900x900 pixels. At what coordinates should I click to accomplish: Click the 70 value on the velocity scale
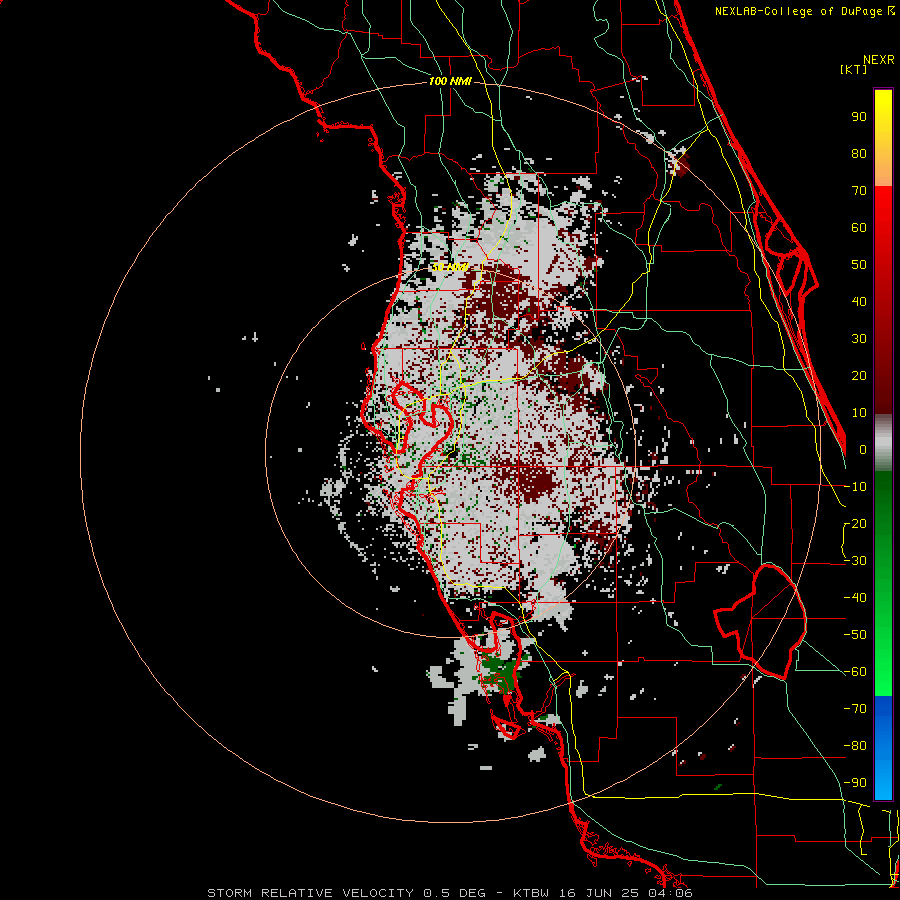pyautogui.click(x=859, y=191)
